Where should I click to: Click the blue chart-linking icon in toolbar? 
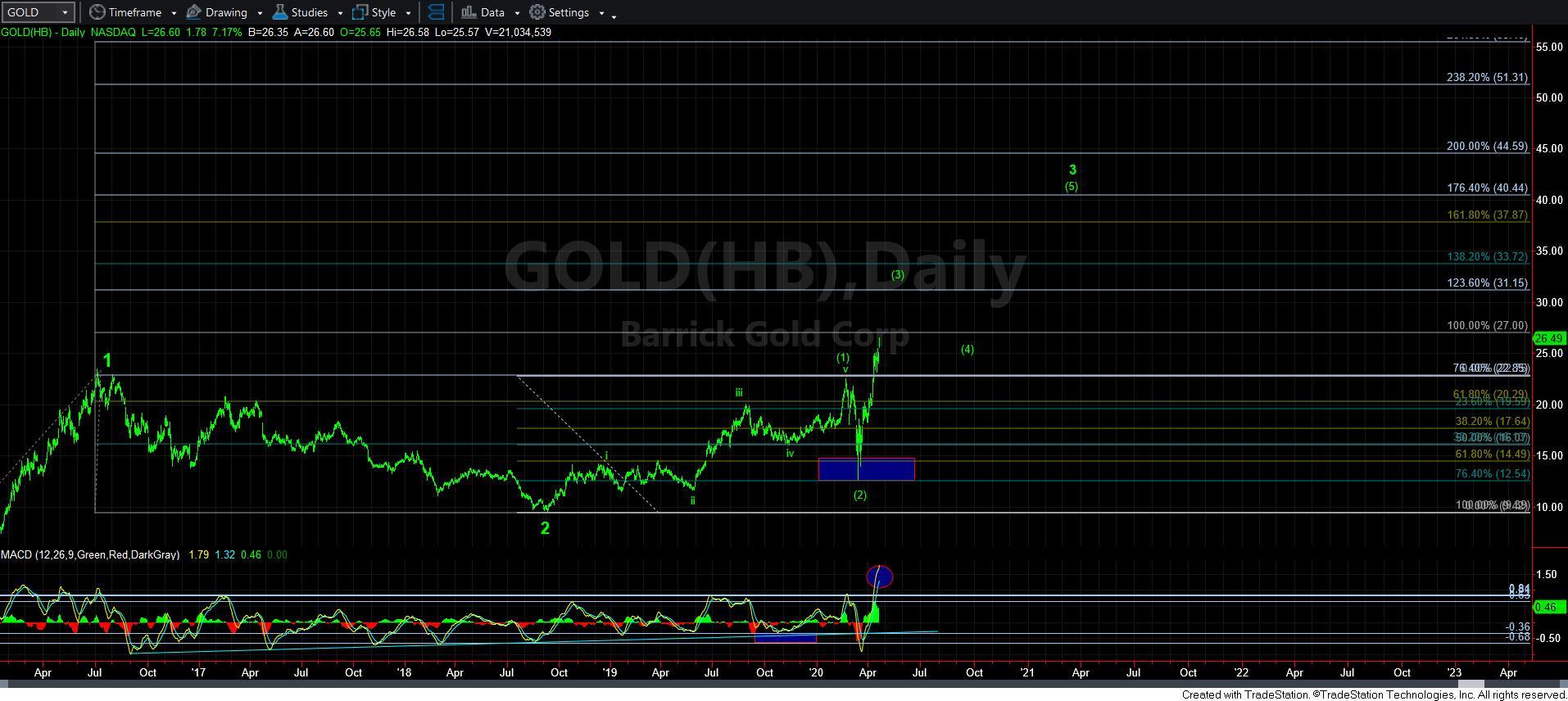[436, 12]
